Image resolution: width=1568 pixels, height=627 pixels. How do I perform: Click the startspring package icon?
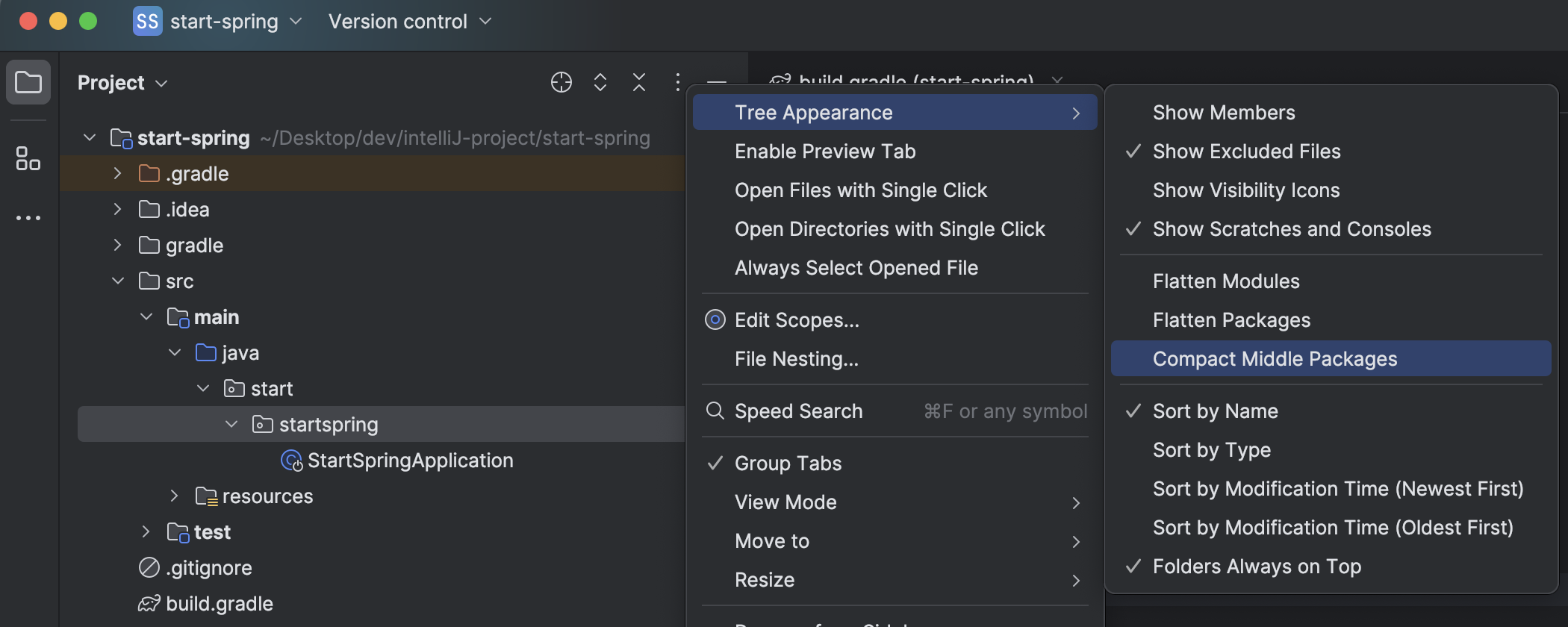pyautogui.click(x=263, y=424)
